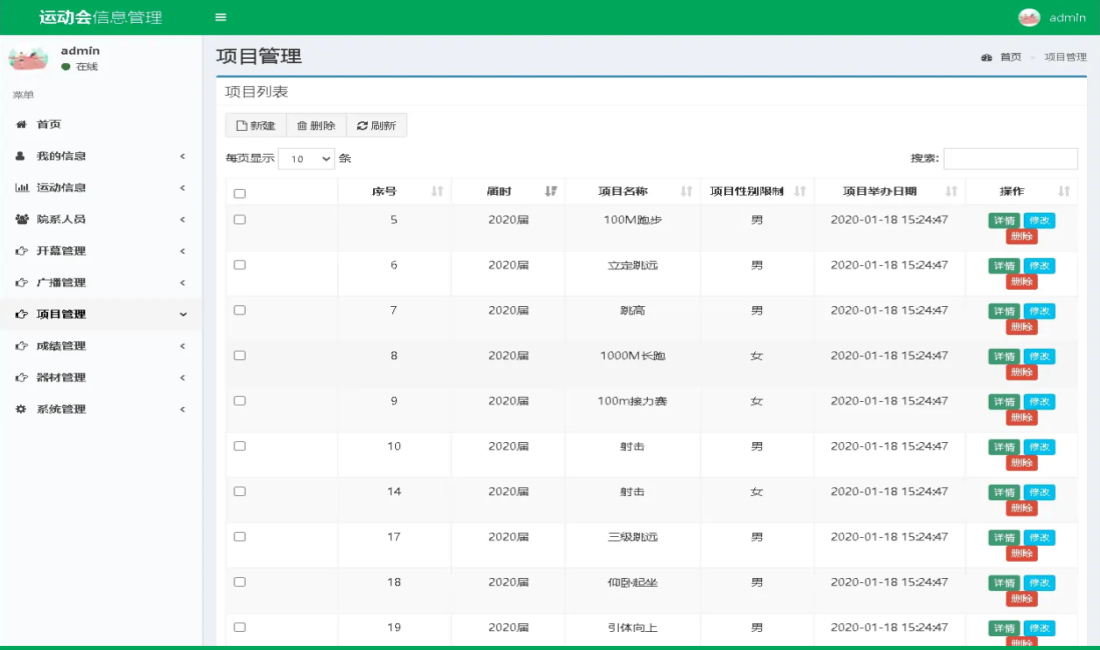Check the row for 跳高
The width and height of the screenshot is (1100, 650).
click(x=240, y=310)
